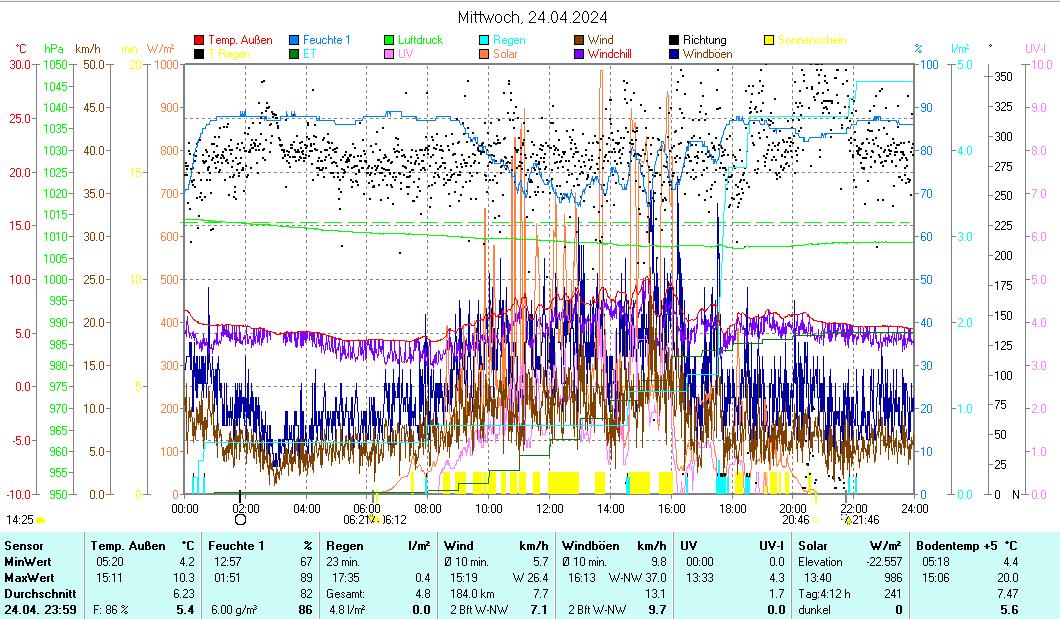Screen dimensions: 1060x619
Task: Click the dark blue Windböen legend square
Action: point(675,54)
